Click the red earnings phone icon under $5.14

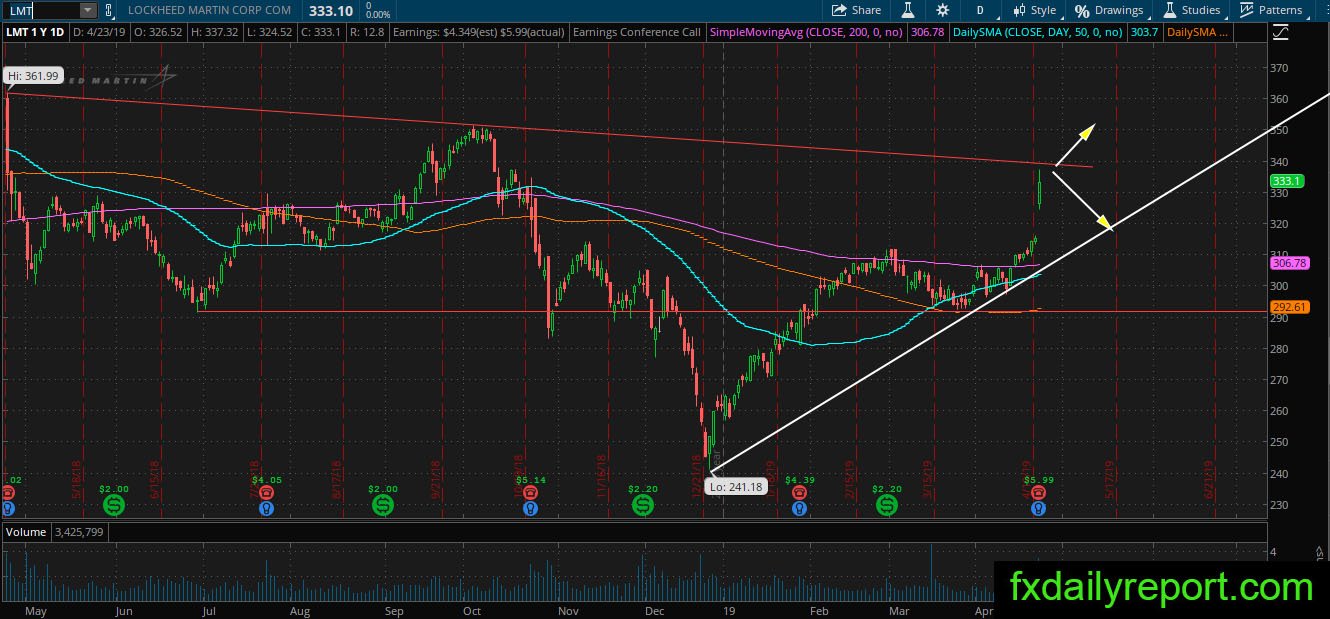click(x=530, y=493)
